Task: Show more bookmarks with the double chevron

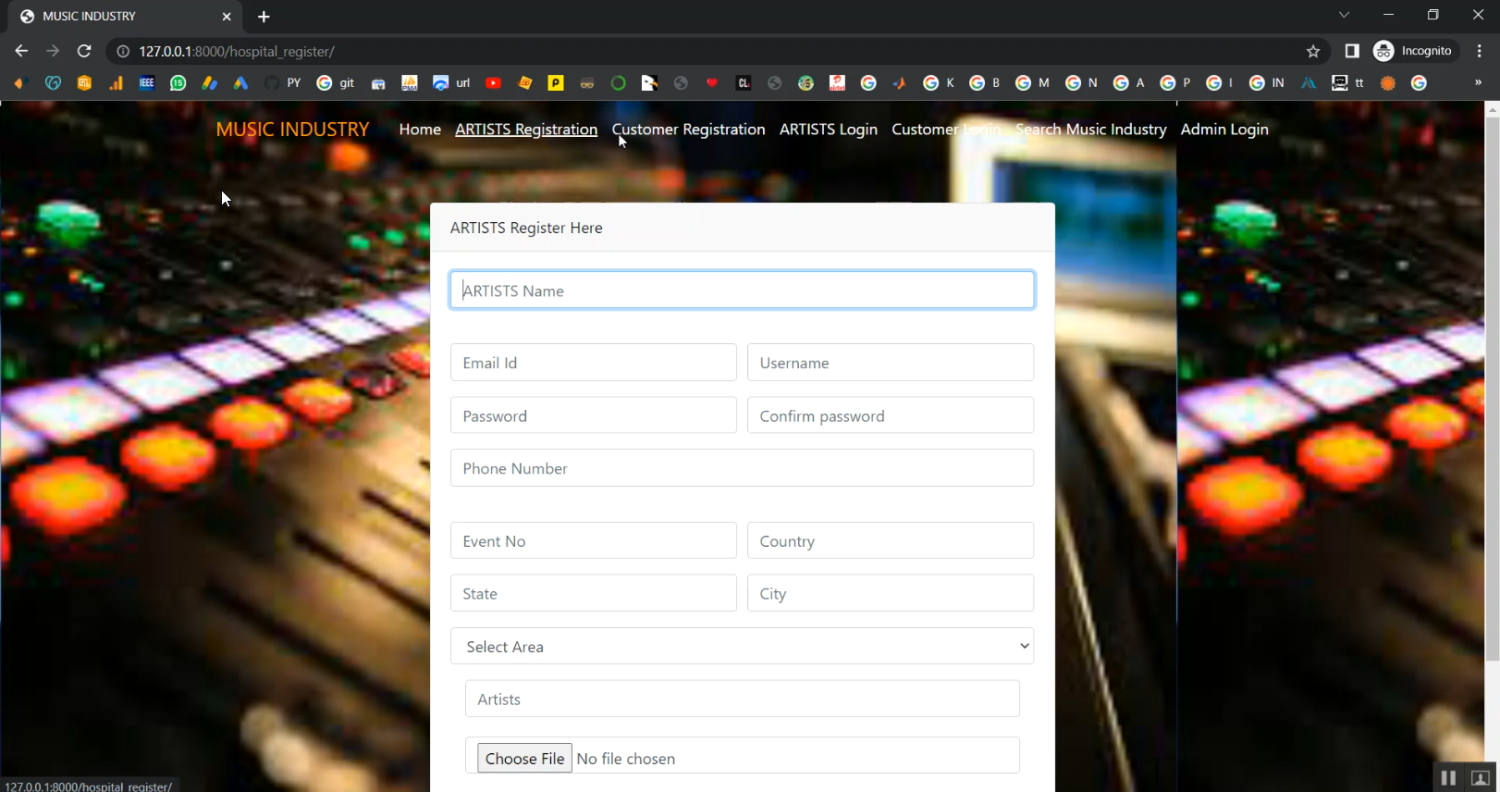Action: click(x=1478, y=83)
